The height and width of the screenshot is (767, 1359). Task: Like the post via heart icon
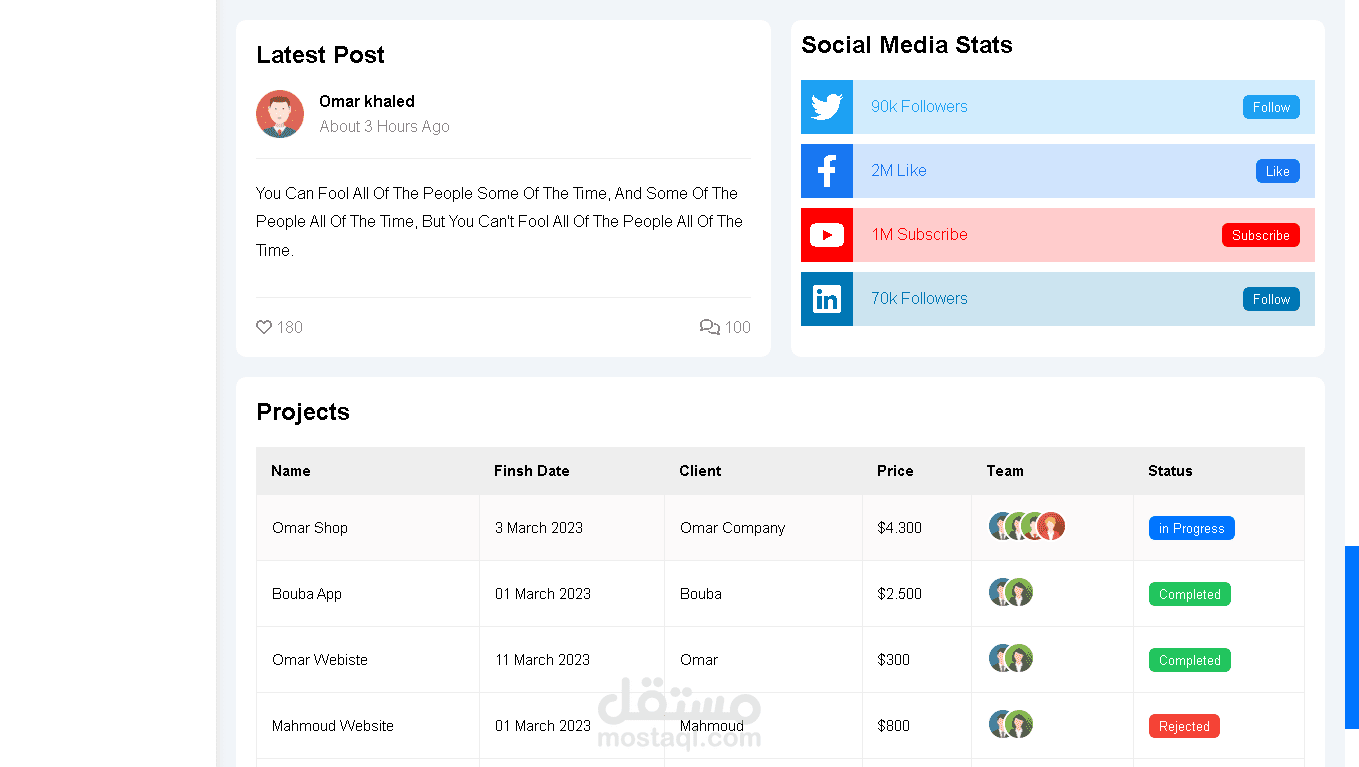point(264,327)
